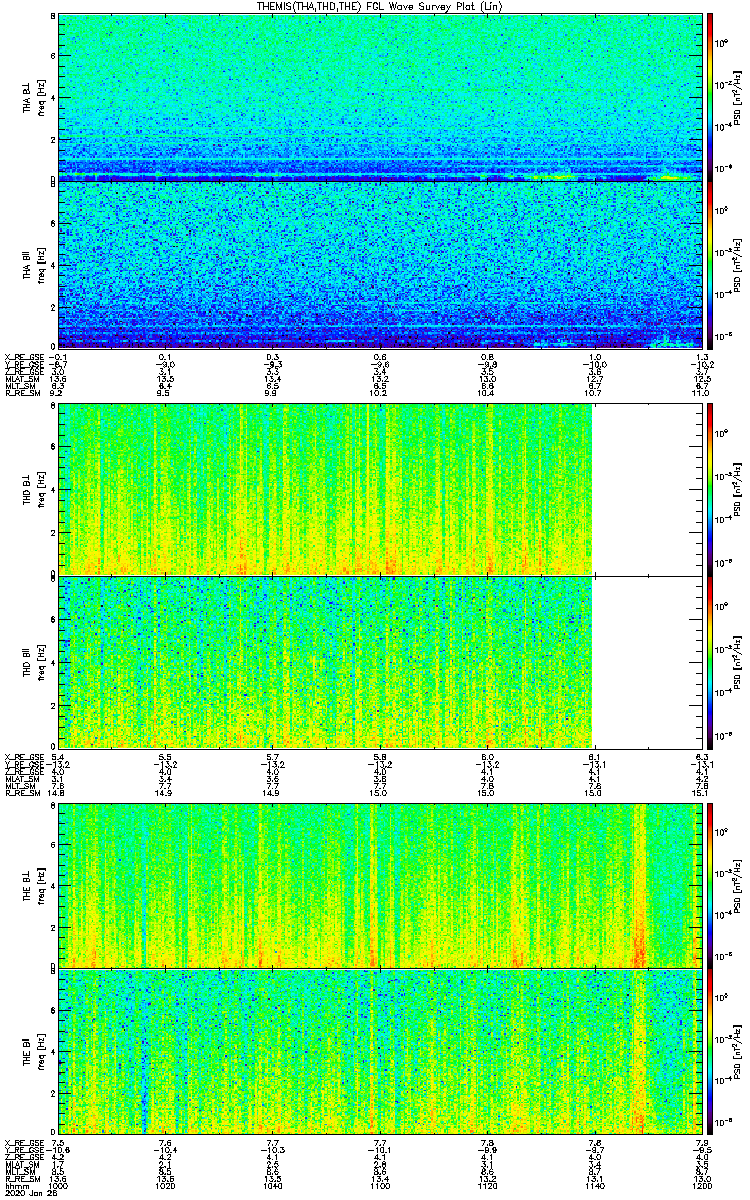Click the THE B-parallel freq [Hz] axis label
This screenshot has width=750, height=1200.
click(x=41, y=1052)
